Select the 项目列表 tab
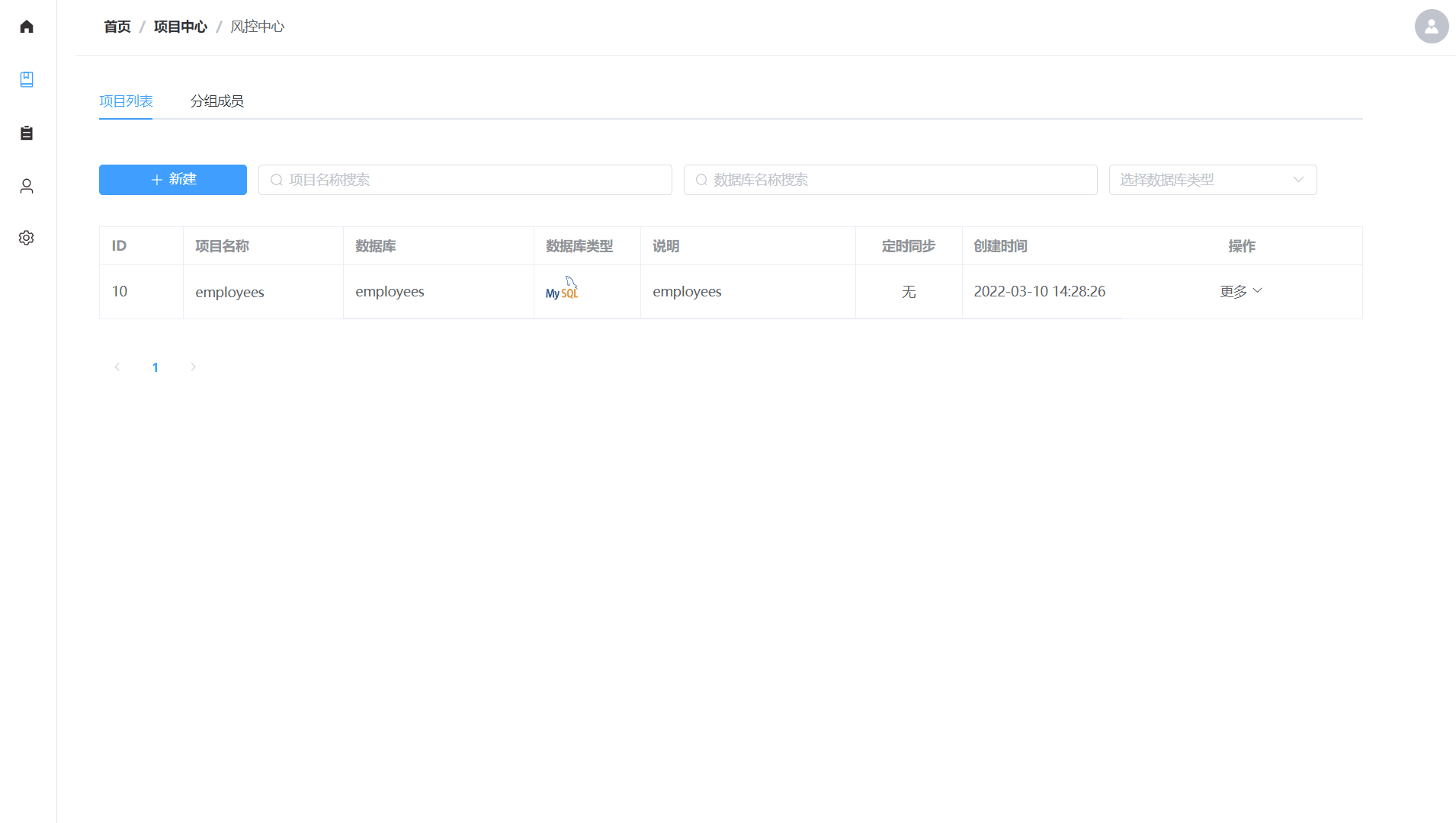 click(126, 101)
